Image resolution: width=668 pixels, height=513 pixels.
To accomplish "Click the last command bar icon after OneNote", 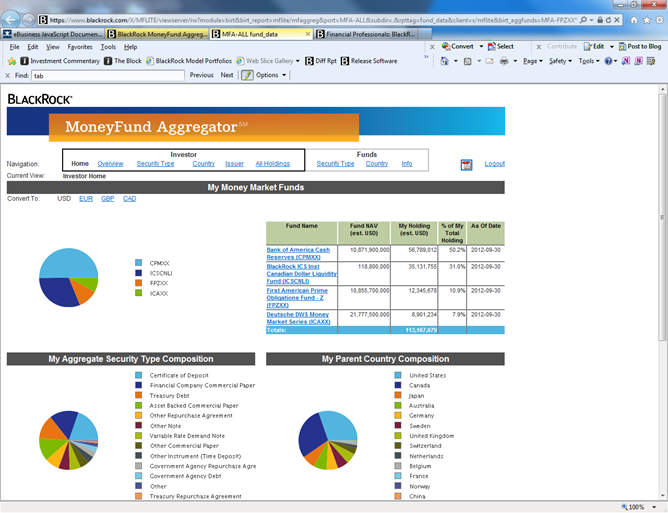I will [x=651, y=61].
